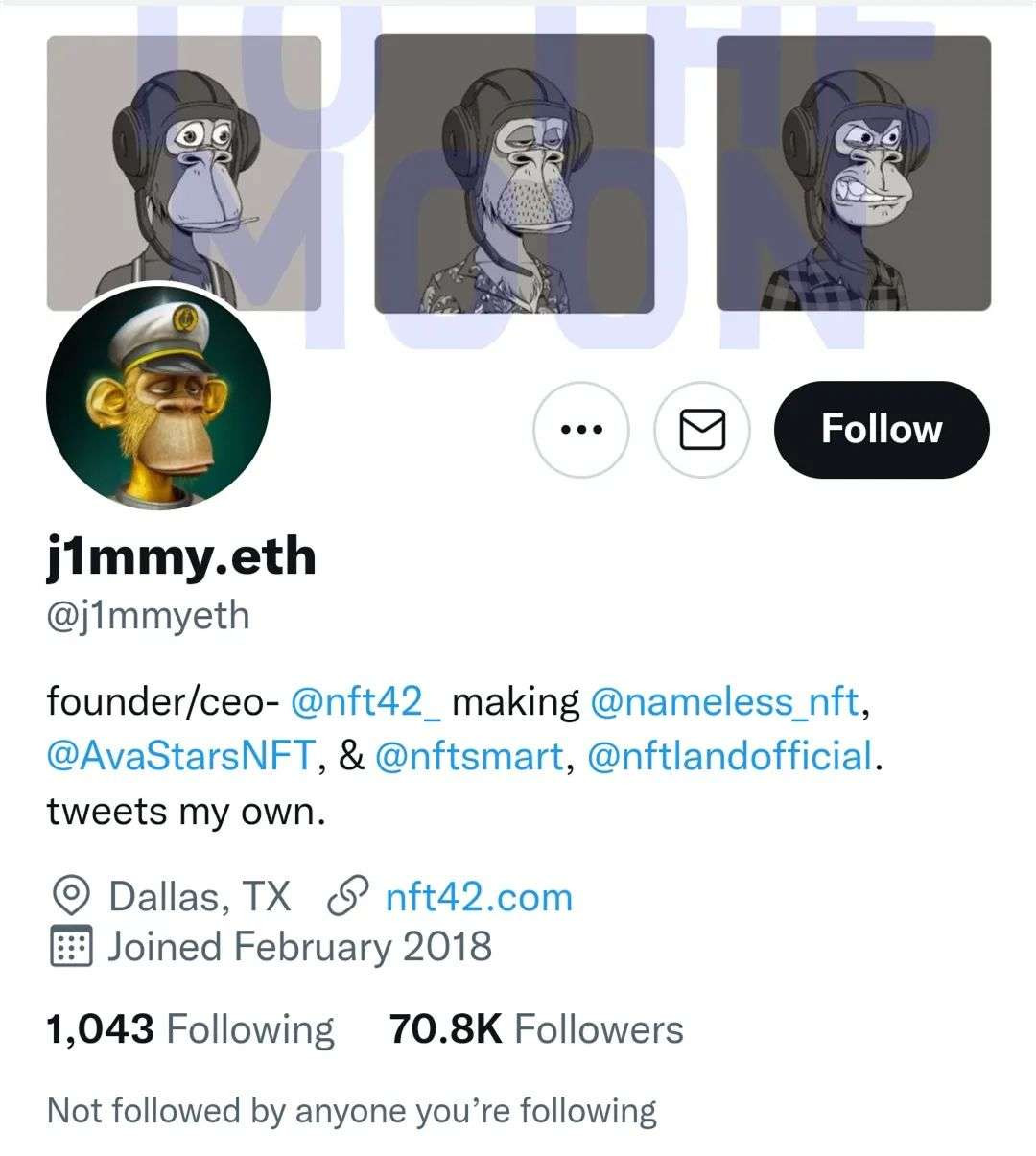Image resolution: width=1036 pixels, height=1156 pixels.
Task: Open the nft42.com website link
Action: (x=479, y=897)
